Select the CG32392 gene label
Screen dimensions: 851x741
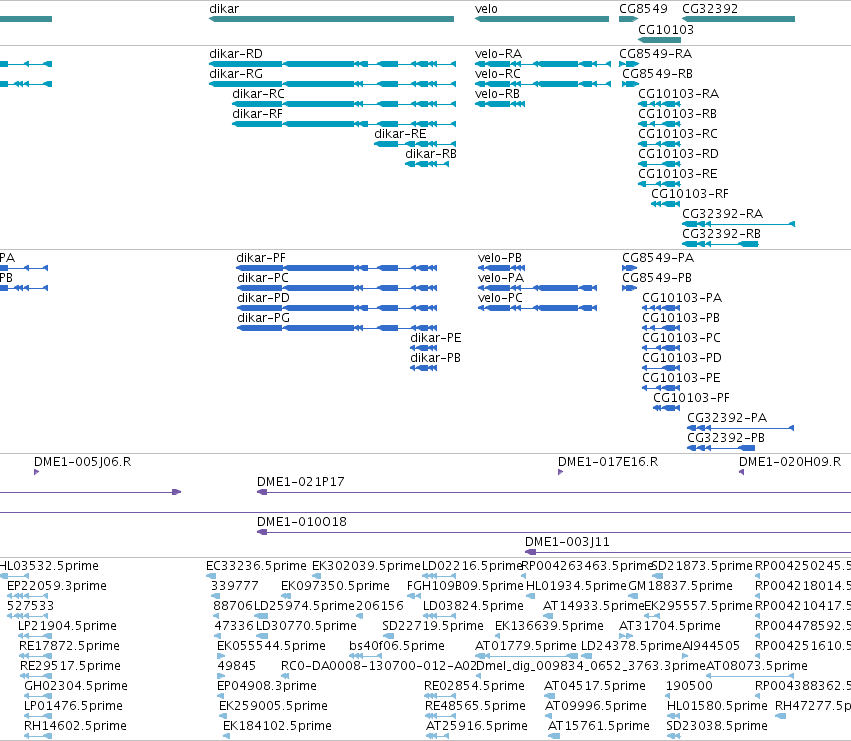tap(710, 9)
